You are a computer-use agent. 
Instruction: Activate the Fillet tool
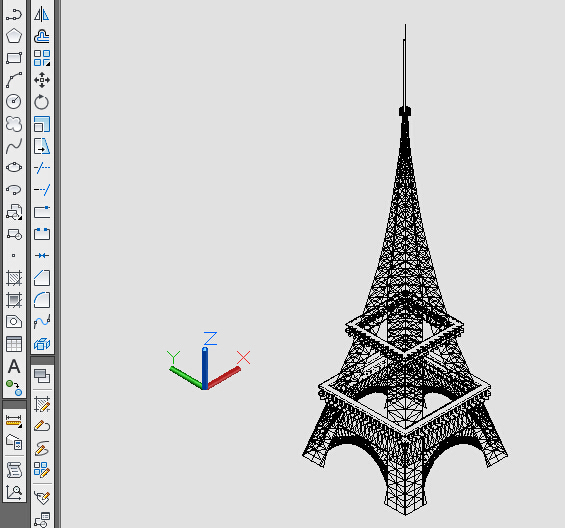point(42,300)
